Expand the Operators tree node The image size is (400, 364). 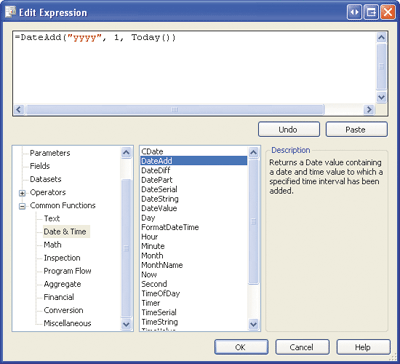[x=22, y=193]
